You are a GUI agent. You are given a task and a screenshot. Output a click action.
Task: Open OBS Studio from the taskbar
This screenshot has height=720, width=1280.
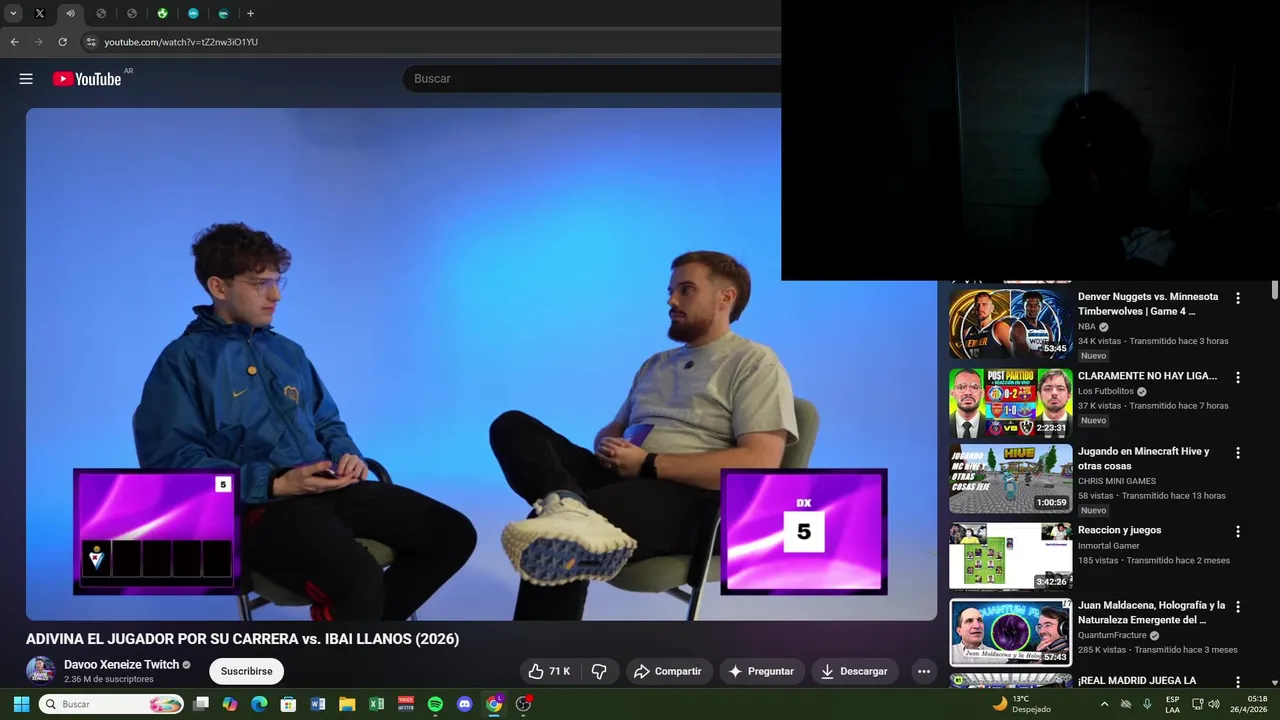[x=523, y=704]
